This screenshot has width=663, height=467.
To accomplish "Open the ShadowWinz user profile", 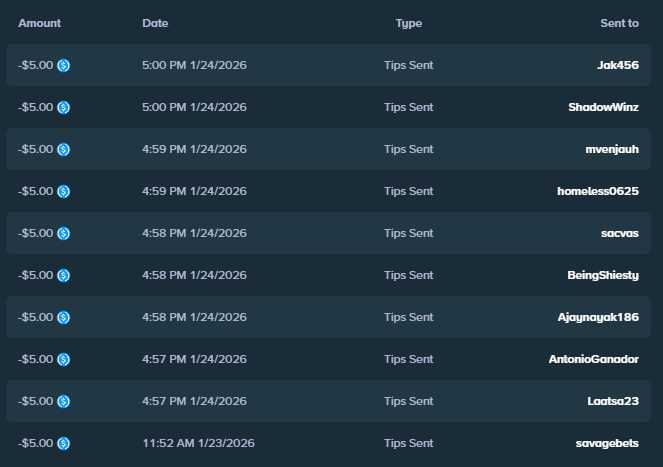I will [603, 107].
